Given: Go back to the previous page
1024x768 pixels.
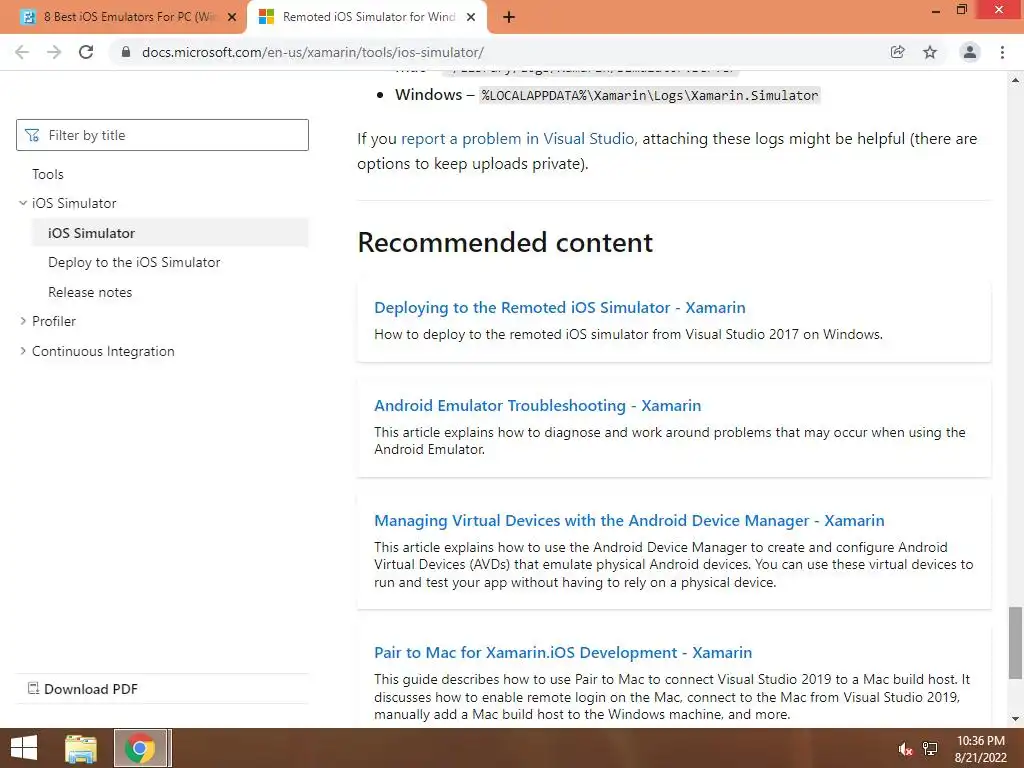Looking at the screenshot, I should (22, 52).
